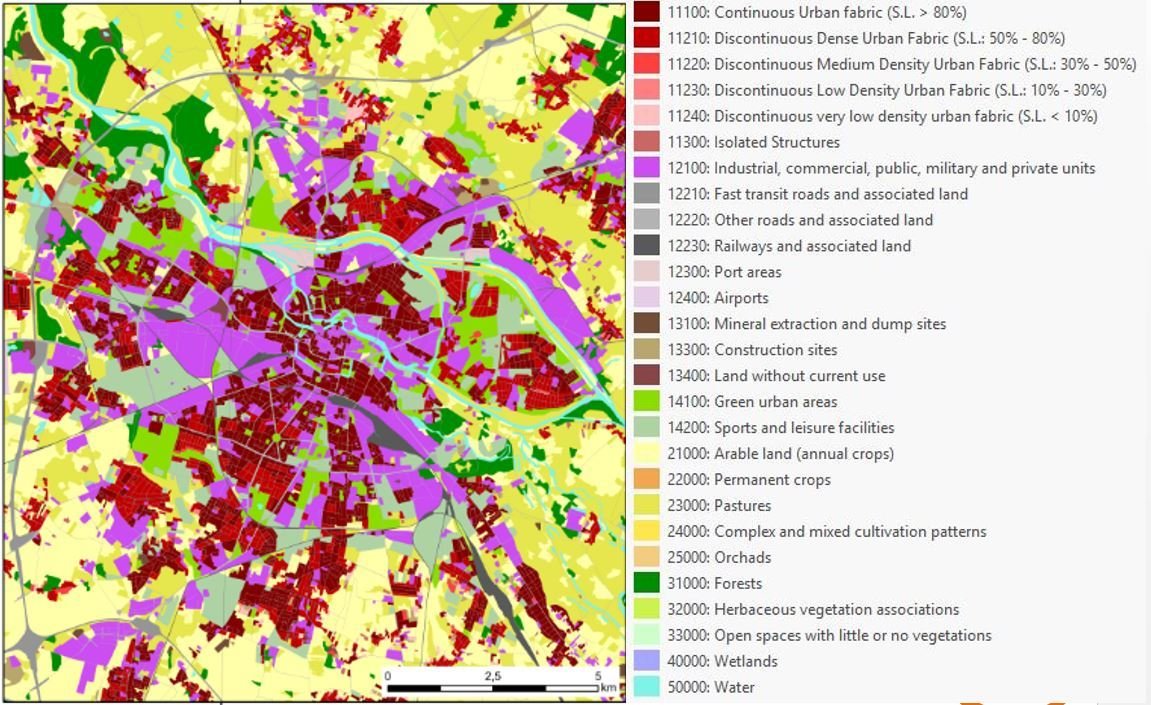The image size is (1151, 705).
Task: Click the dark red Continuous Urban fabric swatch
Action: point(646,12)
